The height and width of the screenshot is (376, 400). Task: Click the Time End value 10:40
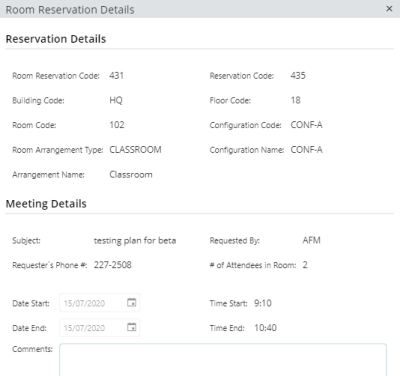(x=265, y=328)
